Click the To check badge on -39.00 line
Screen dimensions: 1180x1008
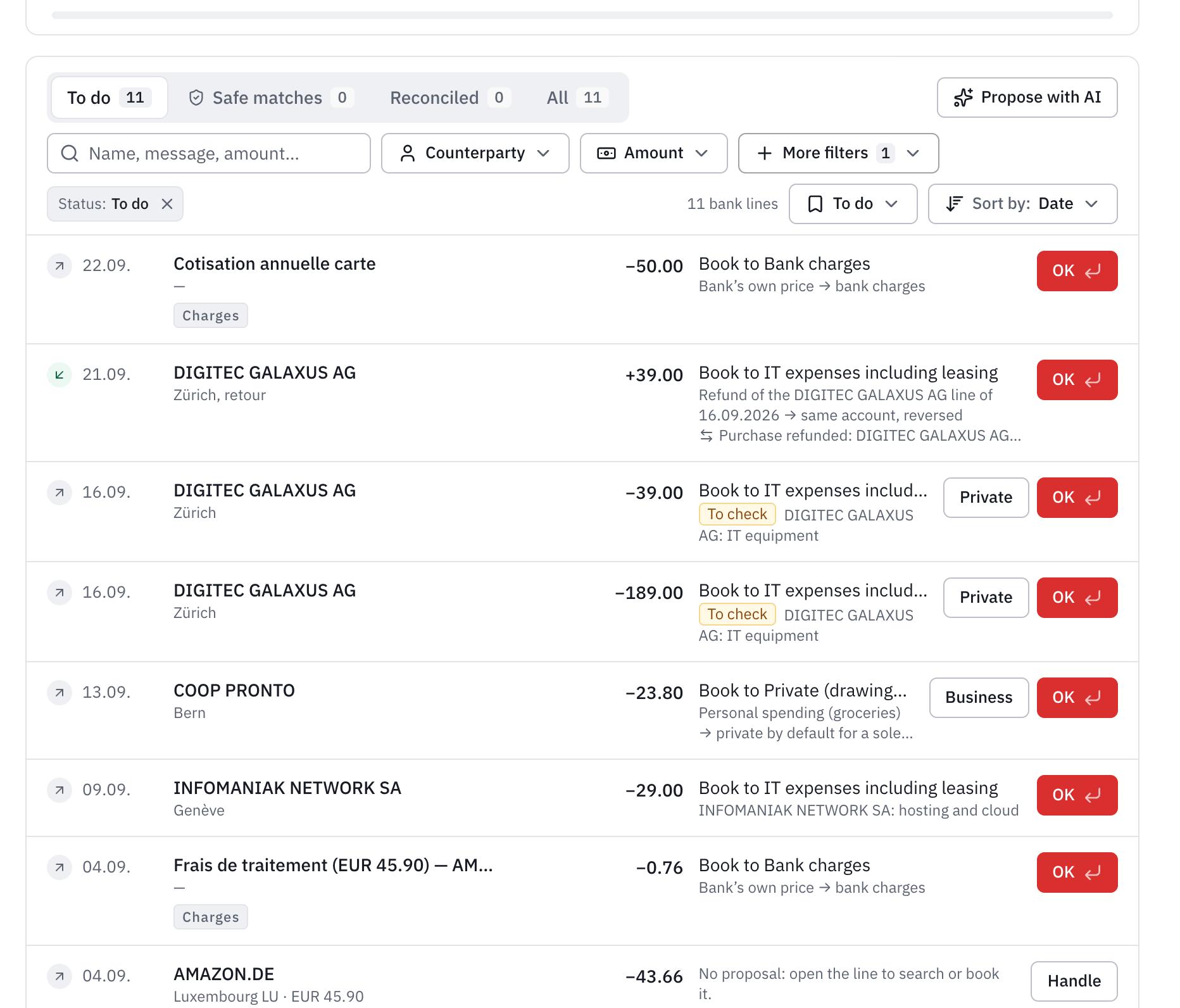tap(737, 514)
